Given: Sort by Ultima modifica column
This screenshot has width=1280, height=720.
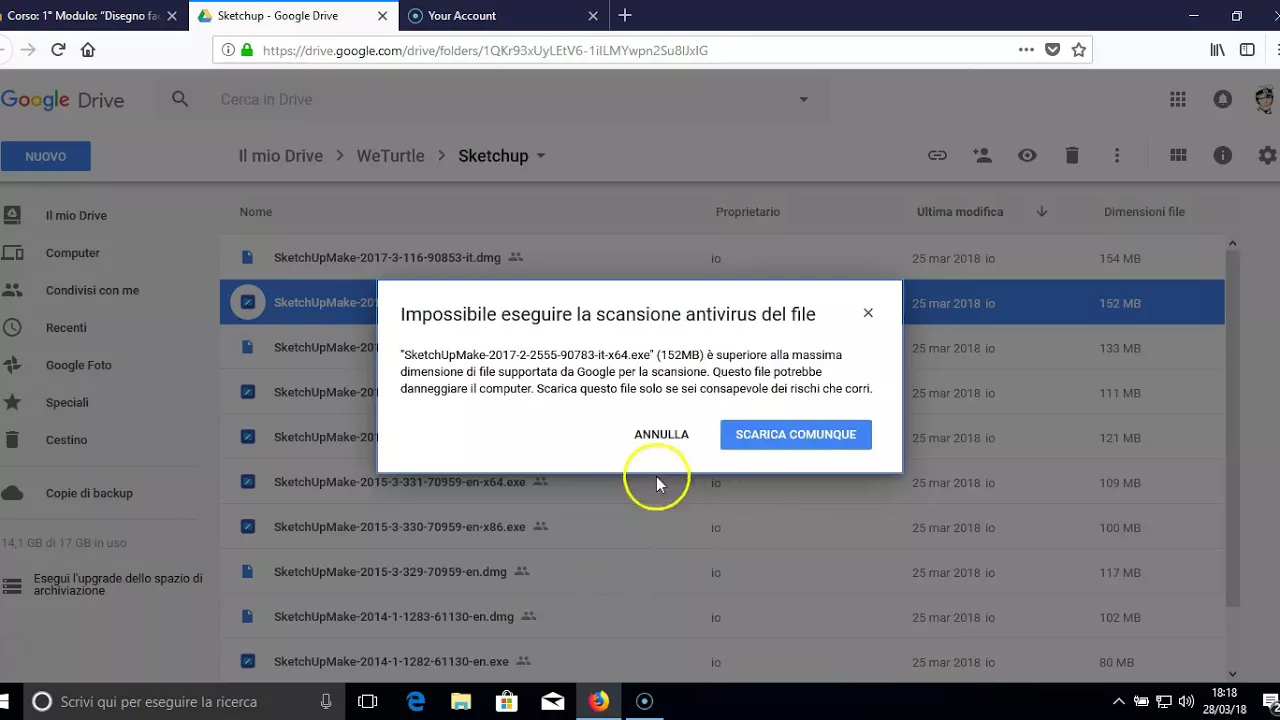Looking at the screenshot, I should click(960, 212).
